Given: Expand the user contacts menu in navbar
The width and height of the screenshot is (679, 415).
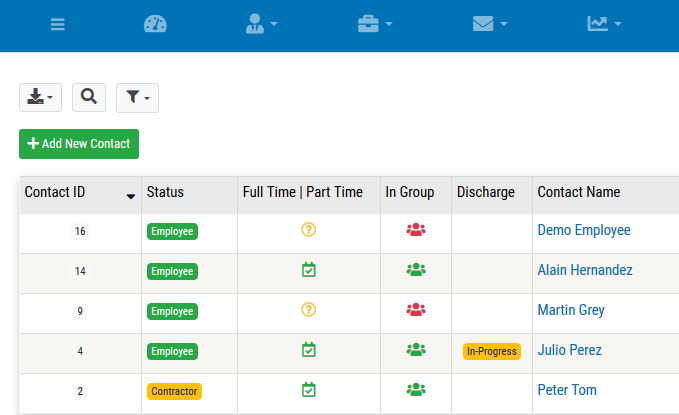Looking at the screenshot, I should tap(261, 24).
